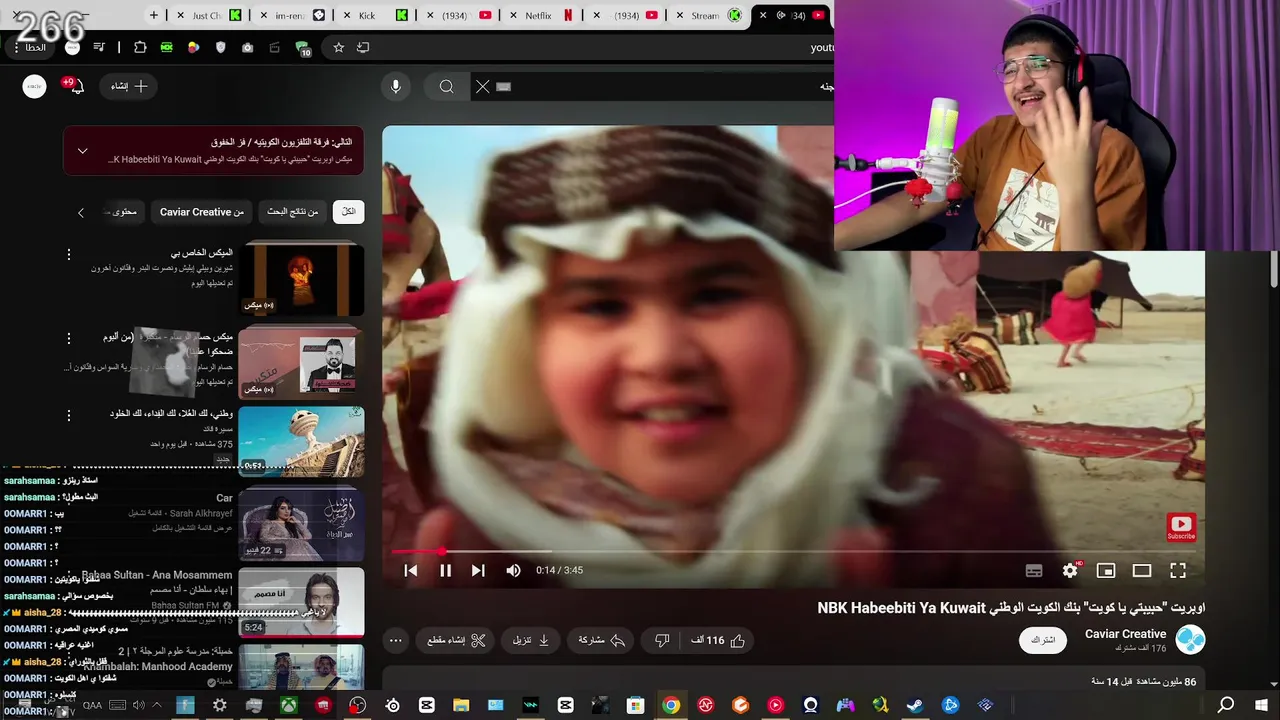Image resolution: width=1280 pixels, height=720 pixels.
Task: Select the الكل filter chip
Action: click(x=348, y=212)
